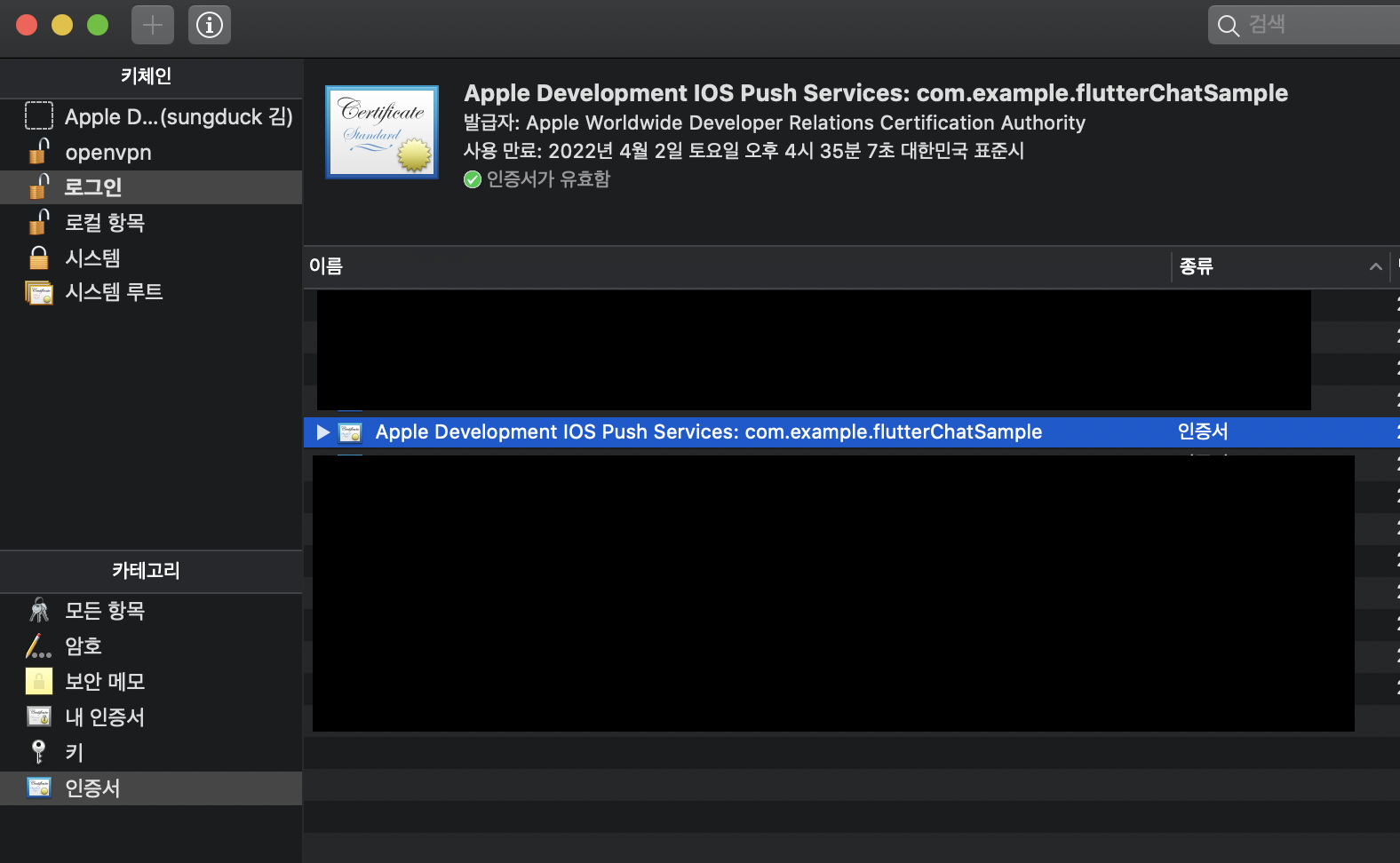Screen dimensions: 1400x863
Task: Click the sort arrow in the 종류 column
Action: tap(1376, 266)
